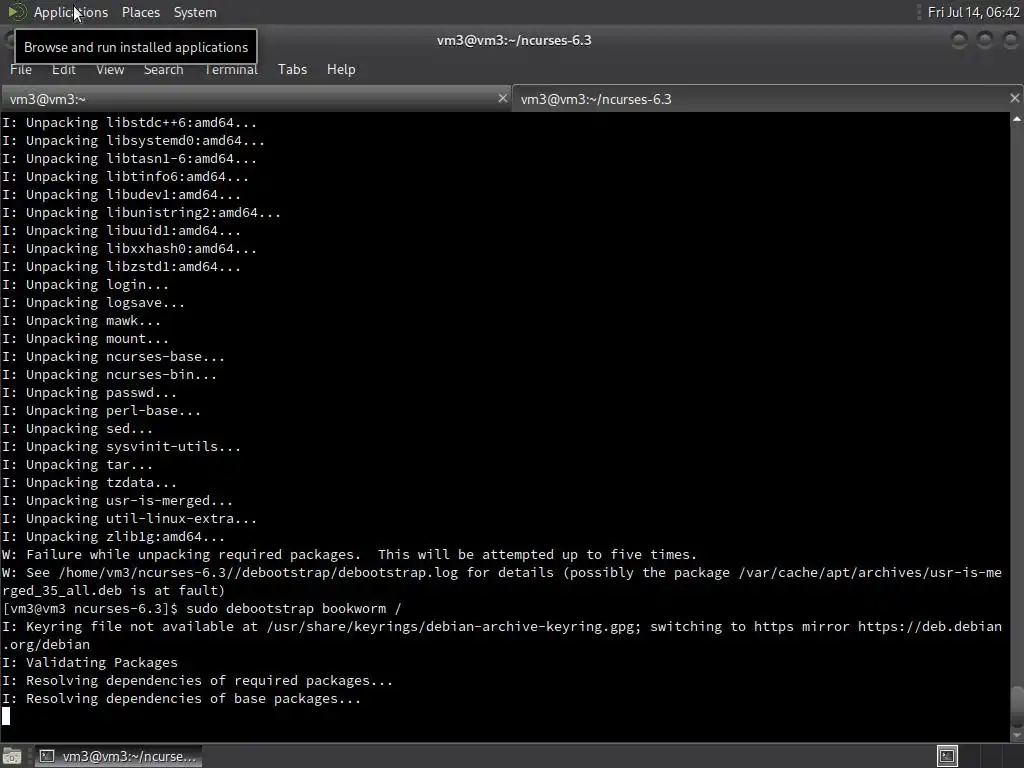1024x768 pixels.
Task: Click the scrollbar up arrow
Action: [x=1017, y=119]
